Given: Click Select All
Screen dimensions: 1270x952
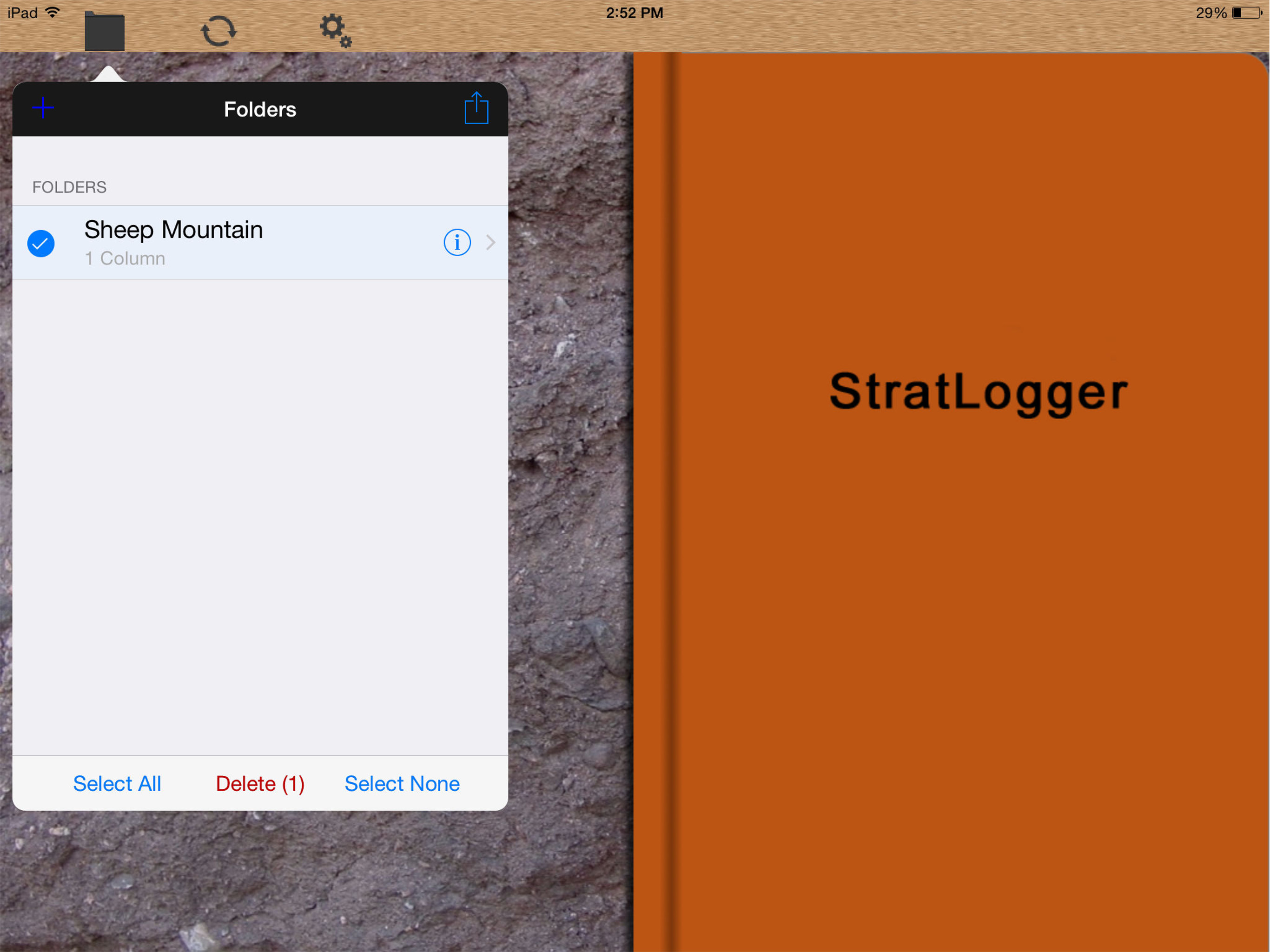Looking at the screenshot, I should coord(117,784).
